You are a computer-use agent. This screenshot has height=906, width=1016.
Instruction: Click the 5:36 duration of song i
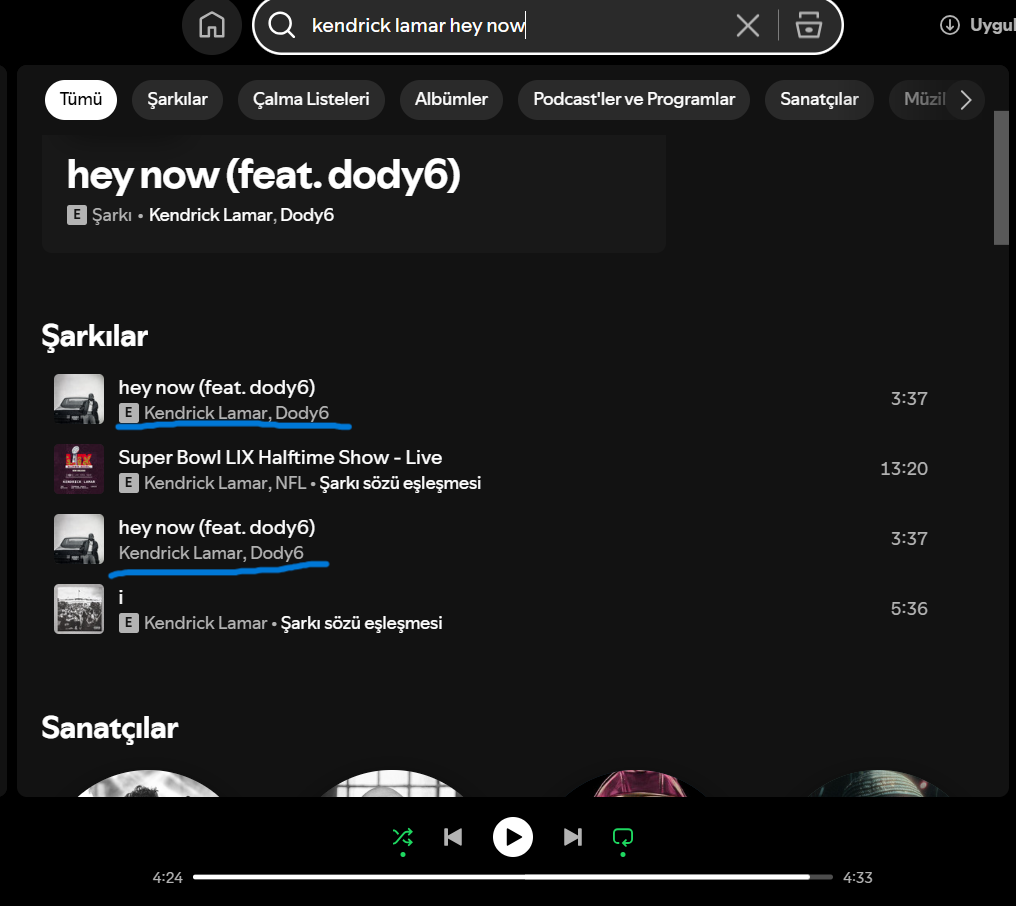pyautogui.click(x=909, y=609)
